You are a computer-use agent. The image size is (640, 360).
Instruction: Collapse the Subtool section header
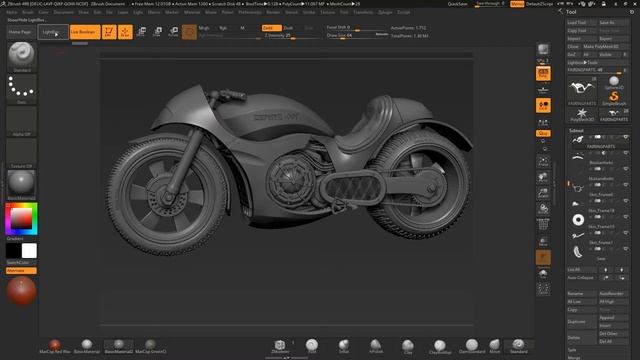pos(576,130)
